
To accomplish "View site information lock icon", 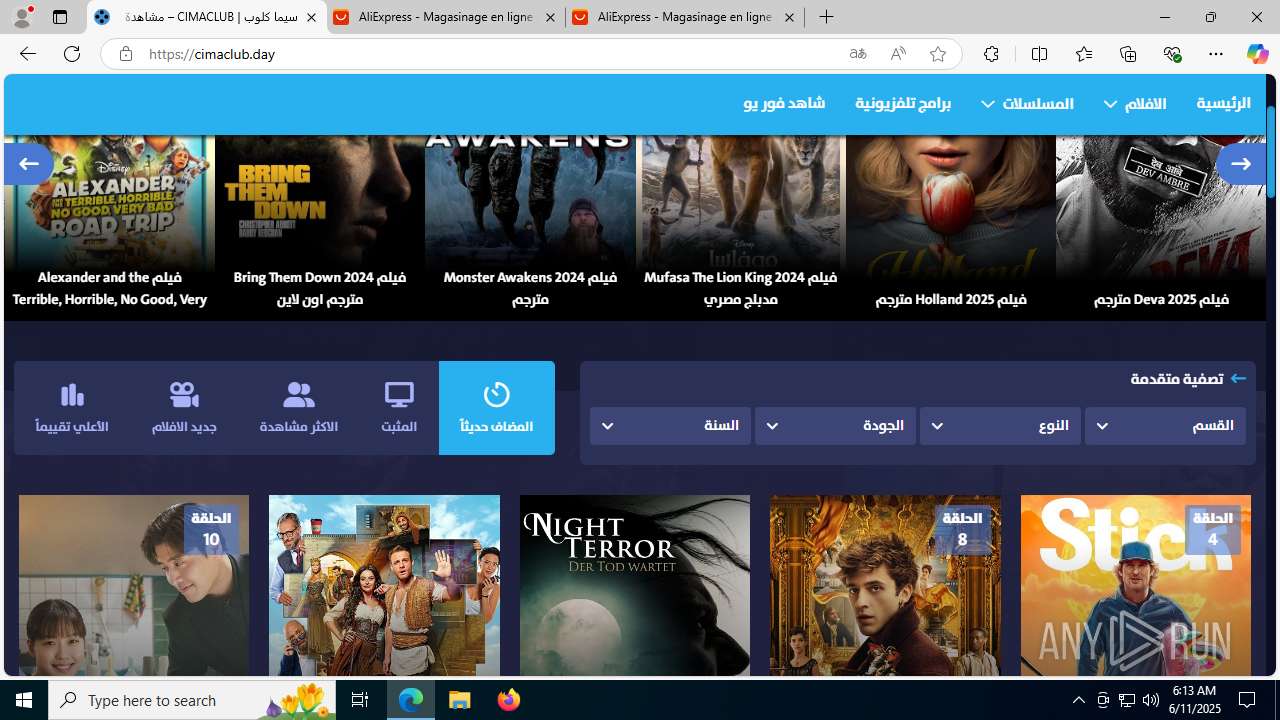I will 125,54.
